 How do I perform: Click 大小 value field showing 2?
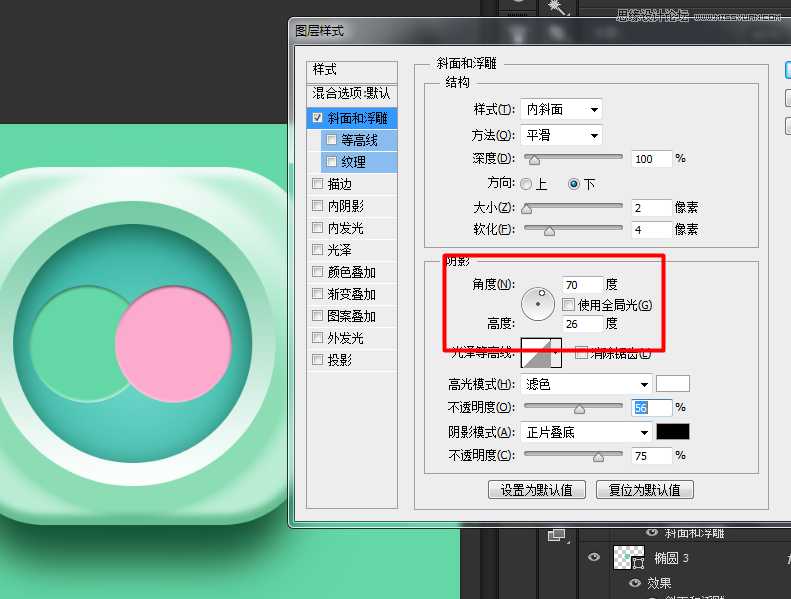[x=652, y=207]
